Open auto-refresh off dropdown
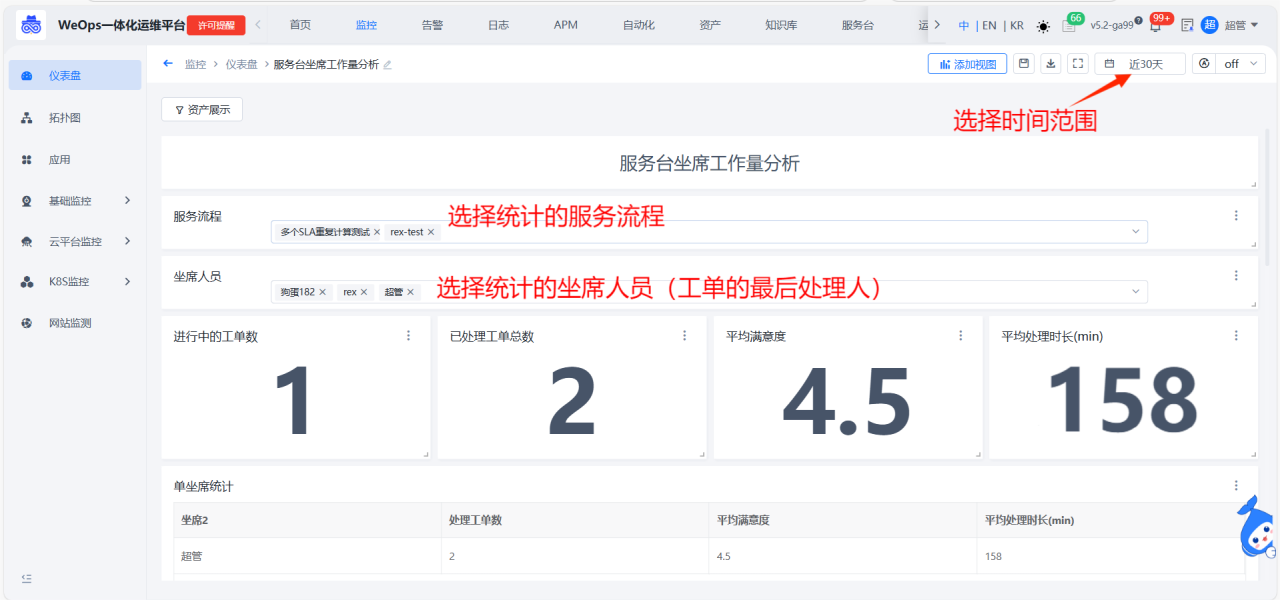Screen dimensions: 1280x600 coord(1229,64)
